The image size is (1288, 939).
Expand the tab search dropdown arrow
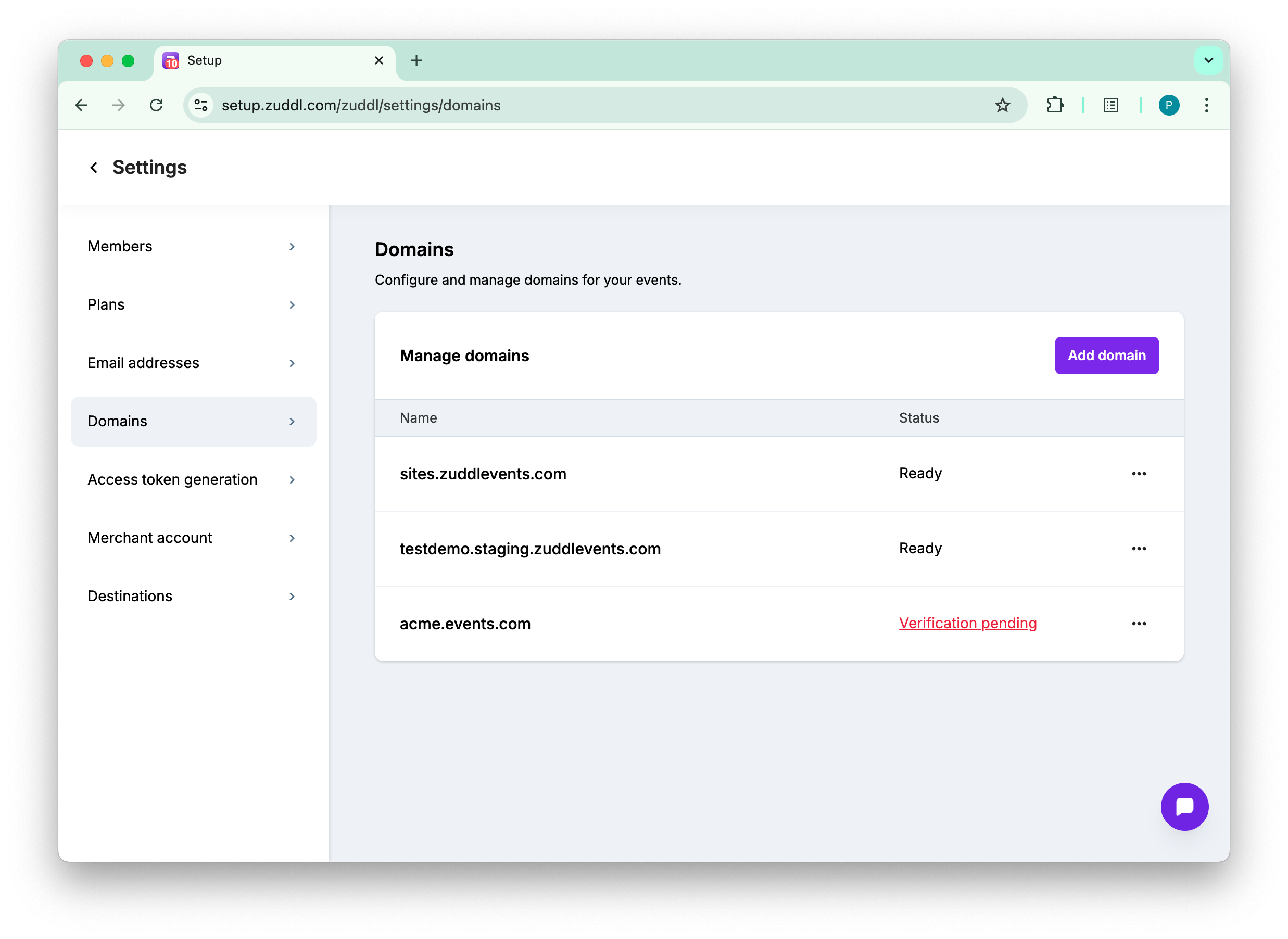click(x=1208, y=60)
